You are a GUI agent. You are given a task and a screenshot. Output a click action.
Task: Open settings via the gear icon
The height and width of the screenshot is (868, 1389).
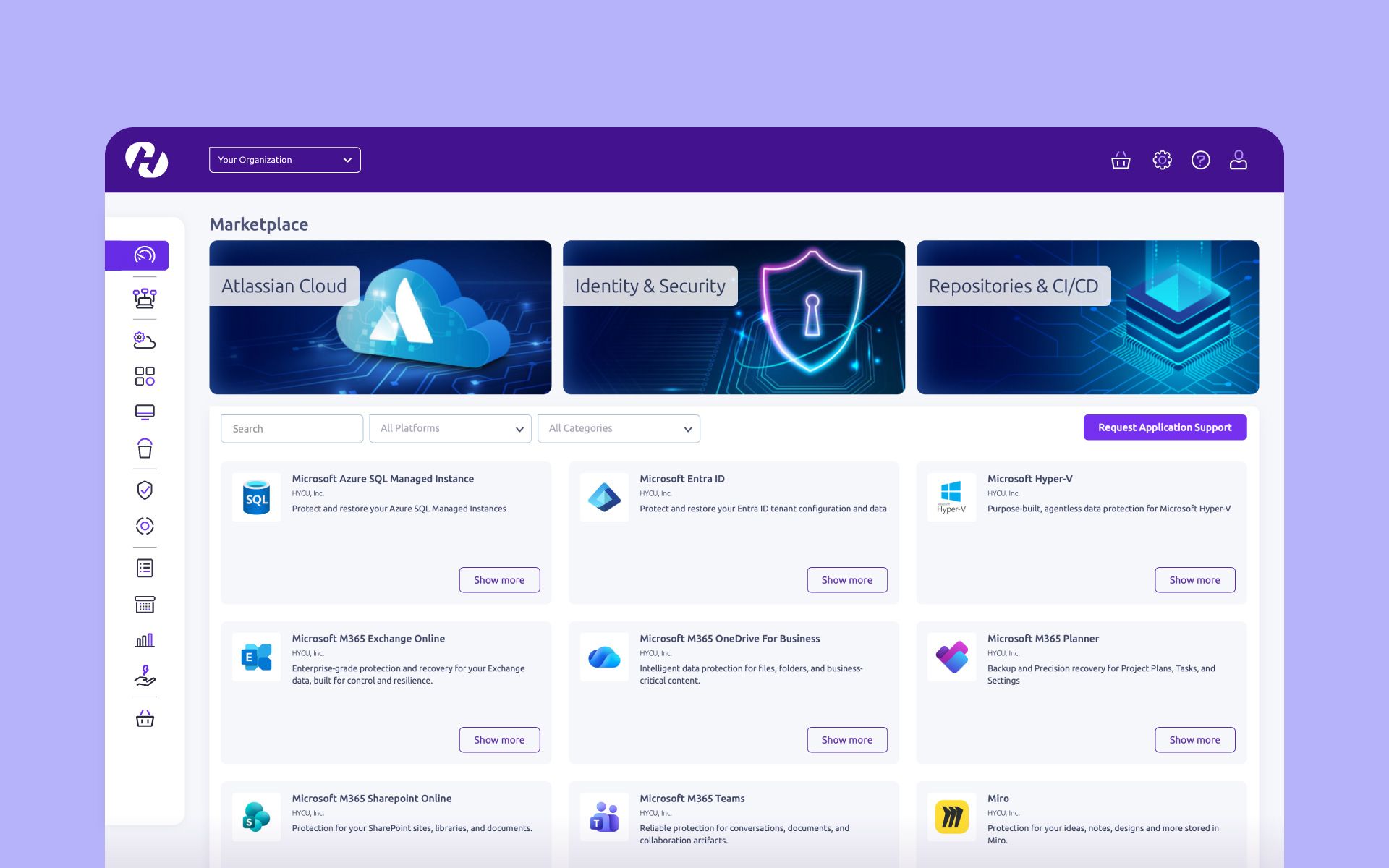click(x=1162, y=160)
